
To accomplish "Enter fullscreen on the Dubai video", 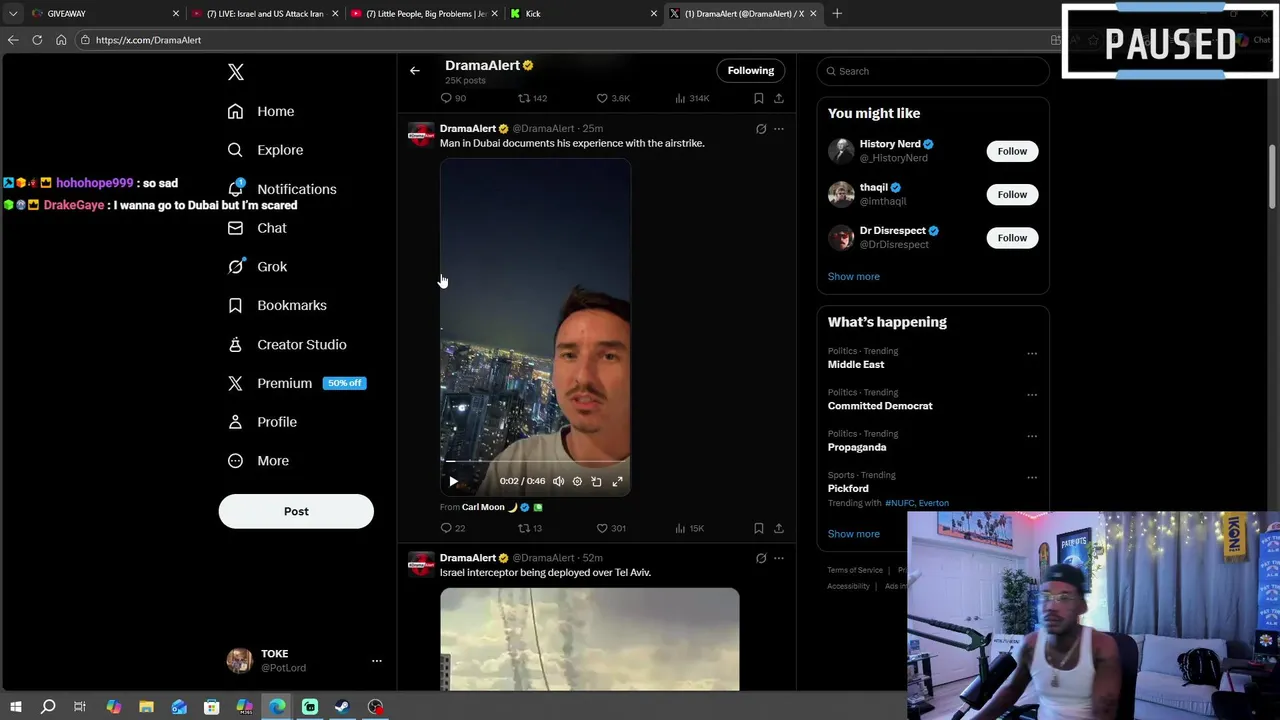I will click(x=617, y=481).
